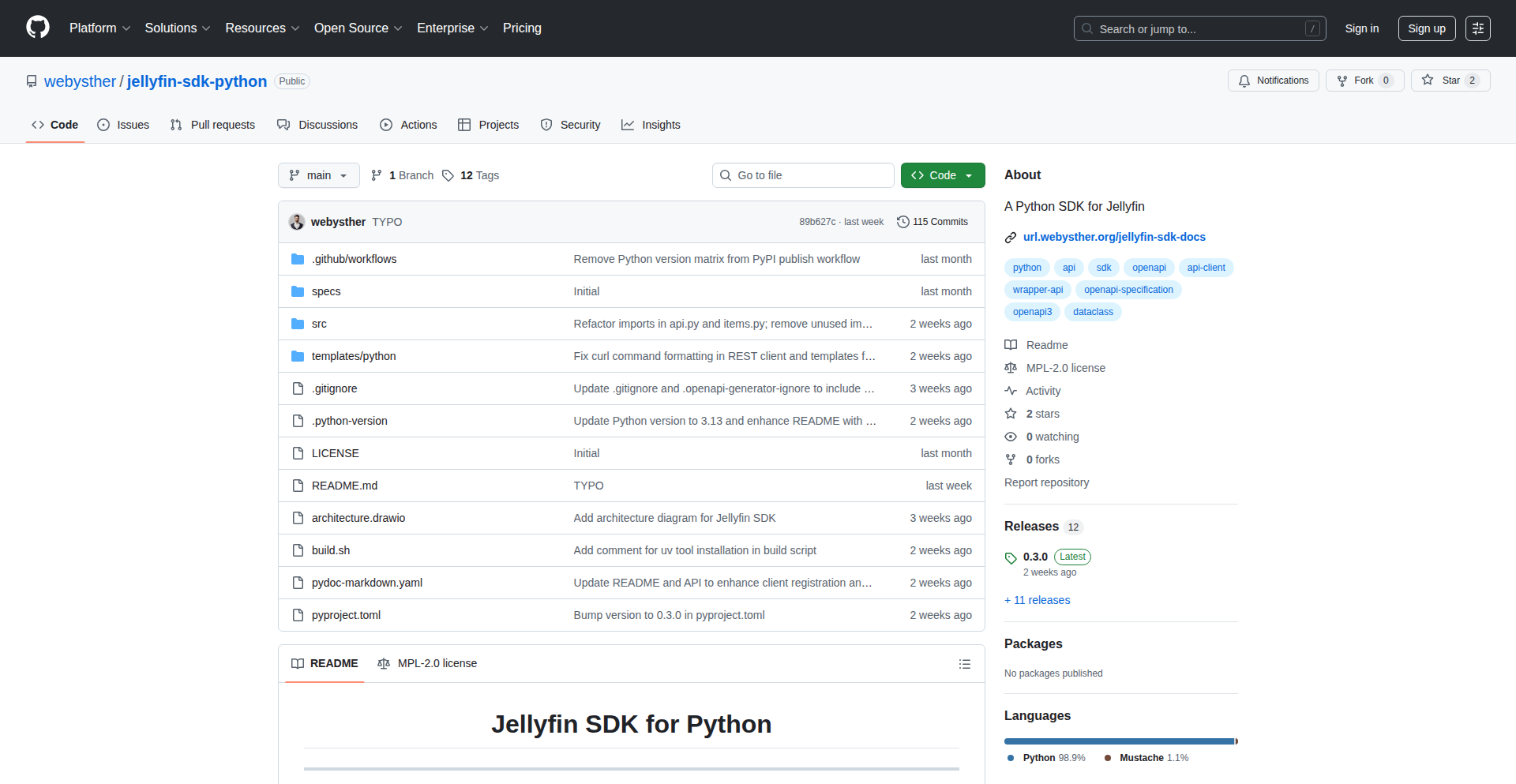1516x784 pixels.
Task: Click the dataclass topic tag
Action: [1093, 312]
